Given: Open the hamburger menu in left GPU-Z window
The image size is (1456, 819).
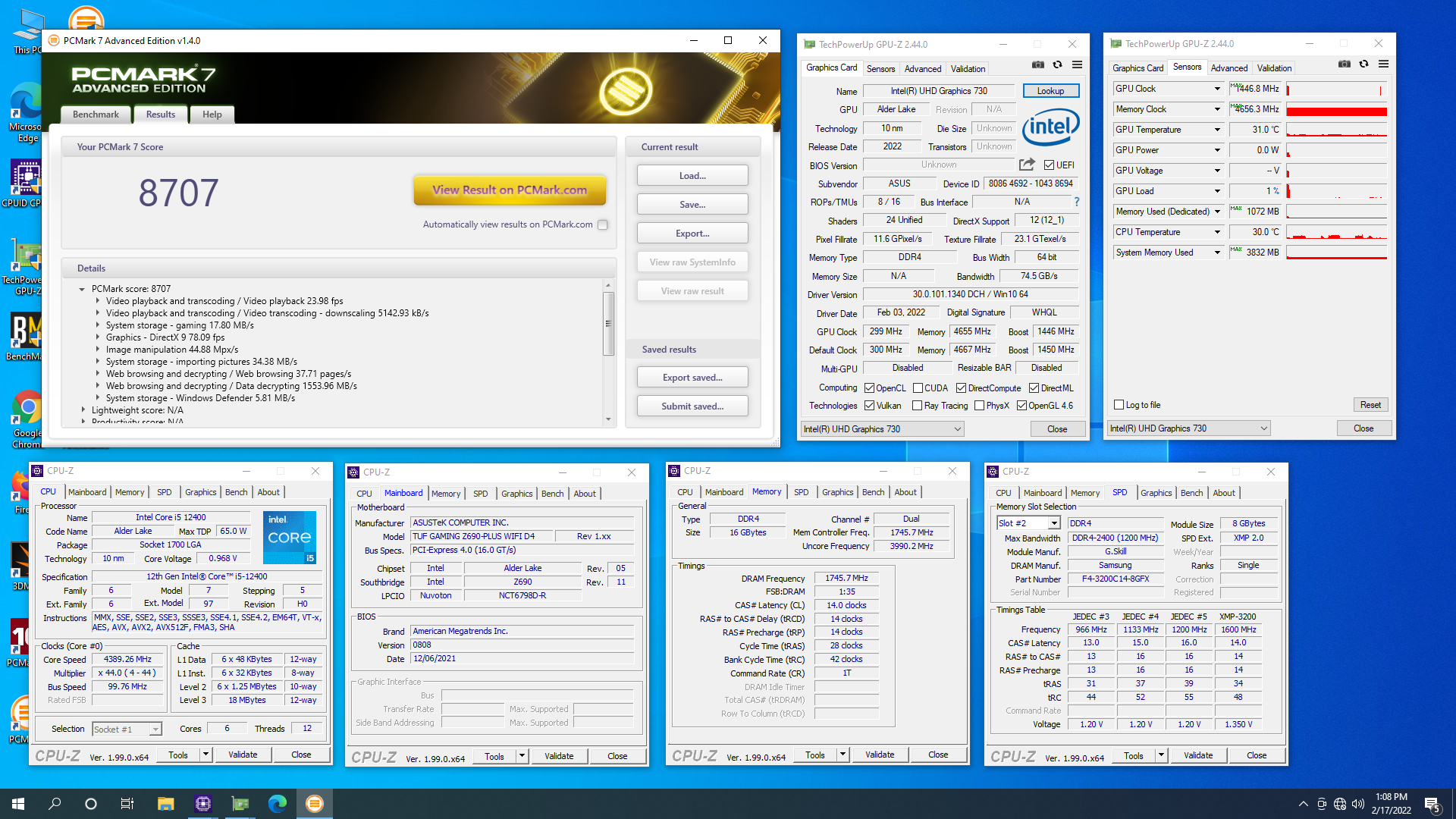Looking at the screenshot, I should tap(1077, 65).
